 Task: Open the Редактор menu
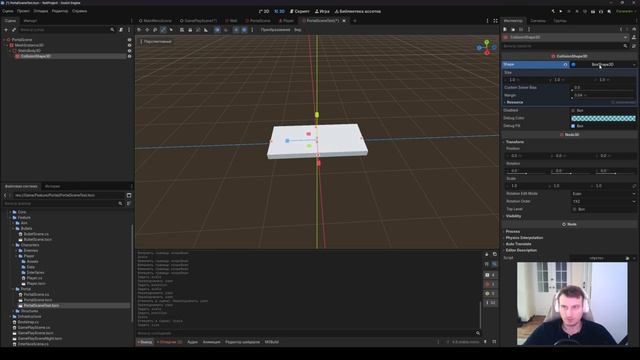point(60,11)
